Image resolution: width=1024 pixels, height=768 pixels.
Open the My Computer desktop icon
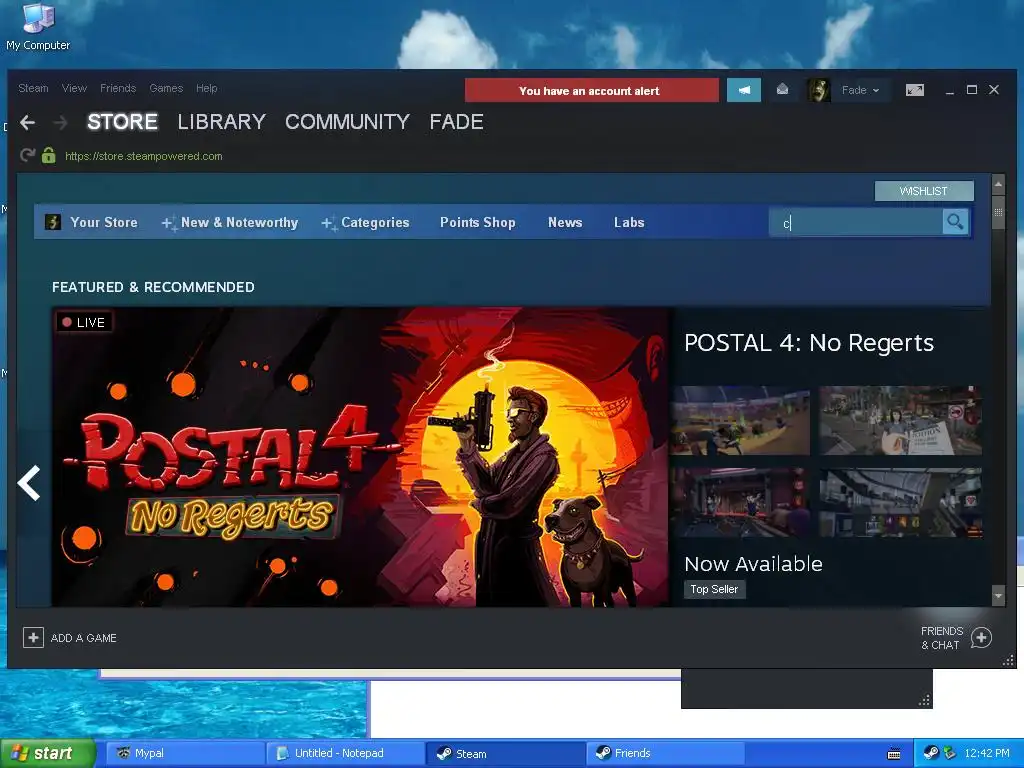click(38, 26)
